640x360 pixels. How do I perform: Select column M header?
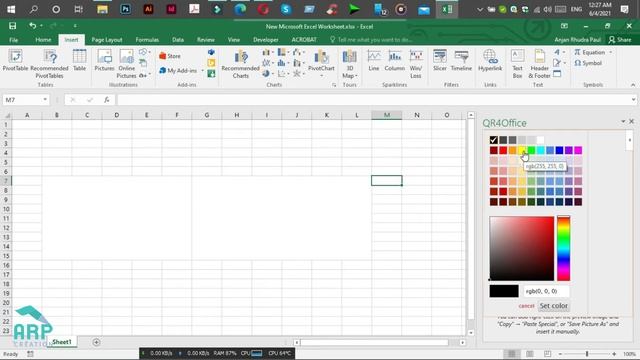pyautogui.click(x=387, y=115)
